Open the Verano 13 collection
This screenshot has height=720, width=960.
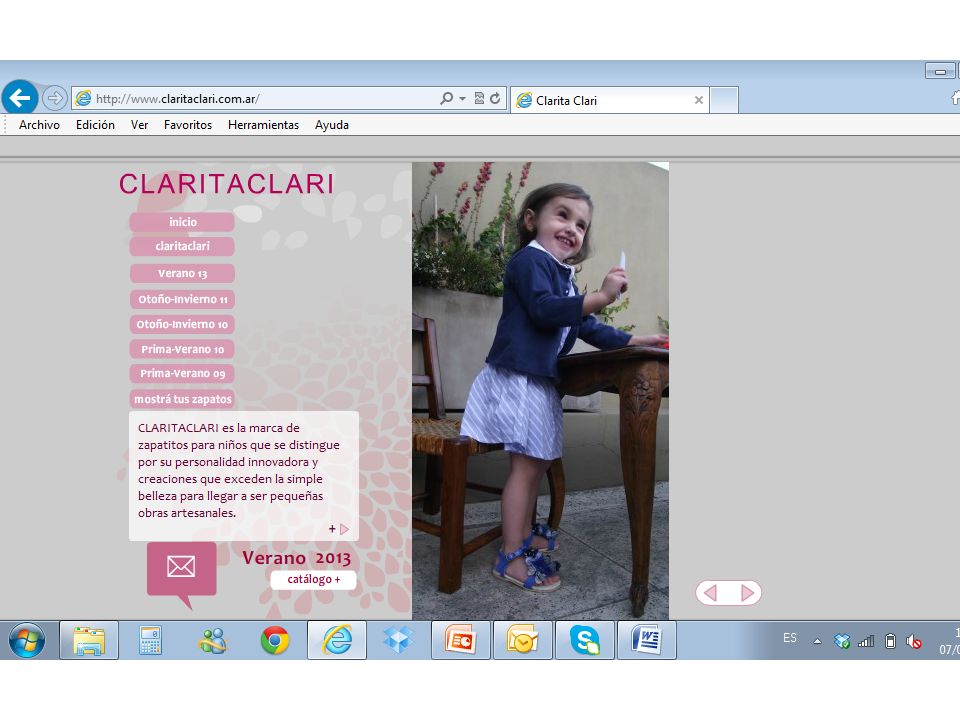coord(182,273)
